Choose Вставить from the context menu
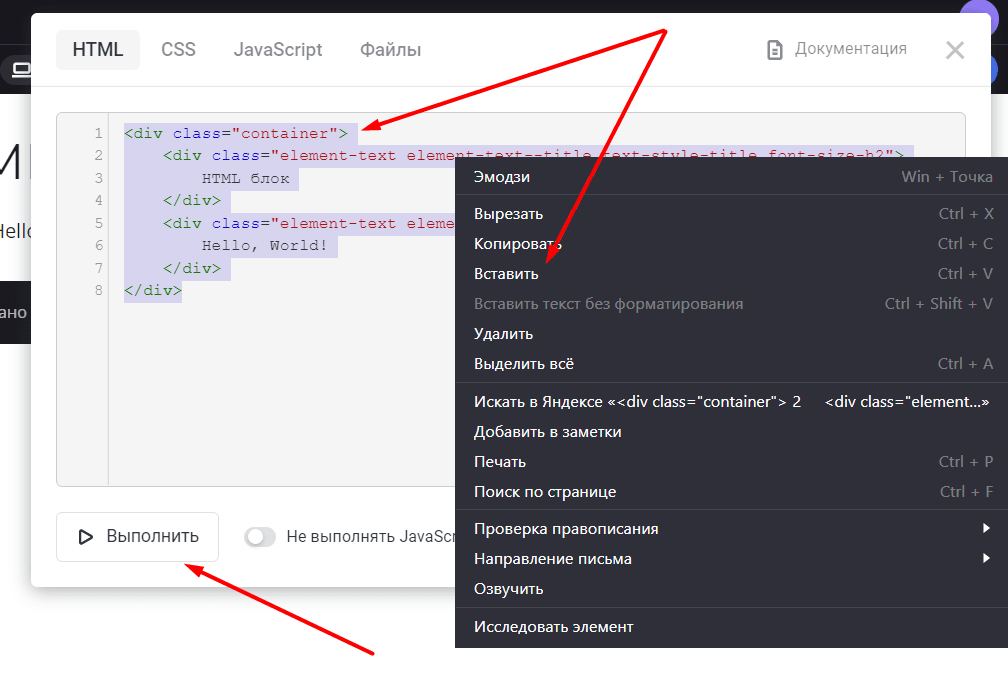 point(731,273)
